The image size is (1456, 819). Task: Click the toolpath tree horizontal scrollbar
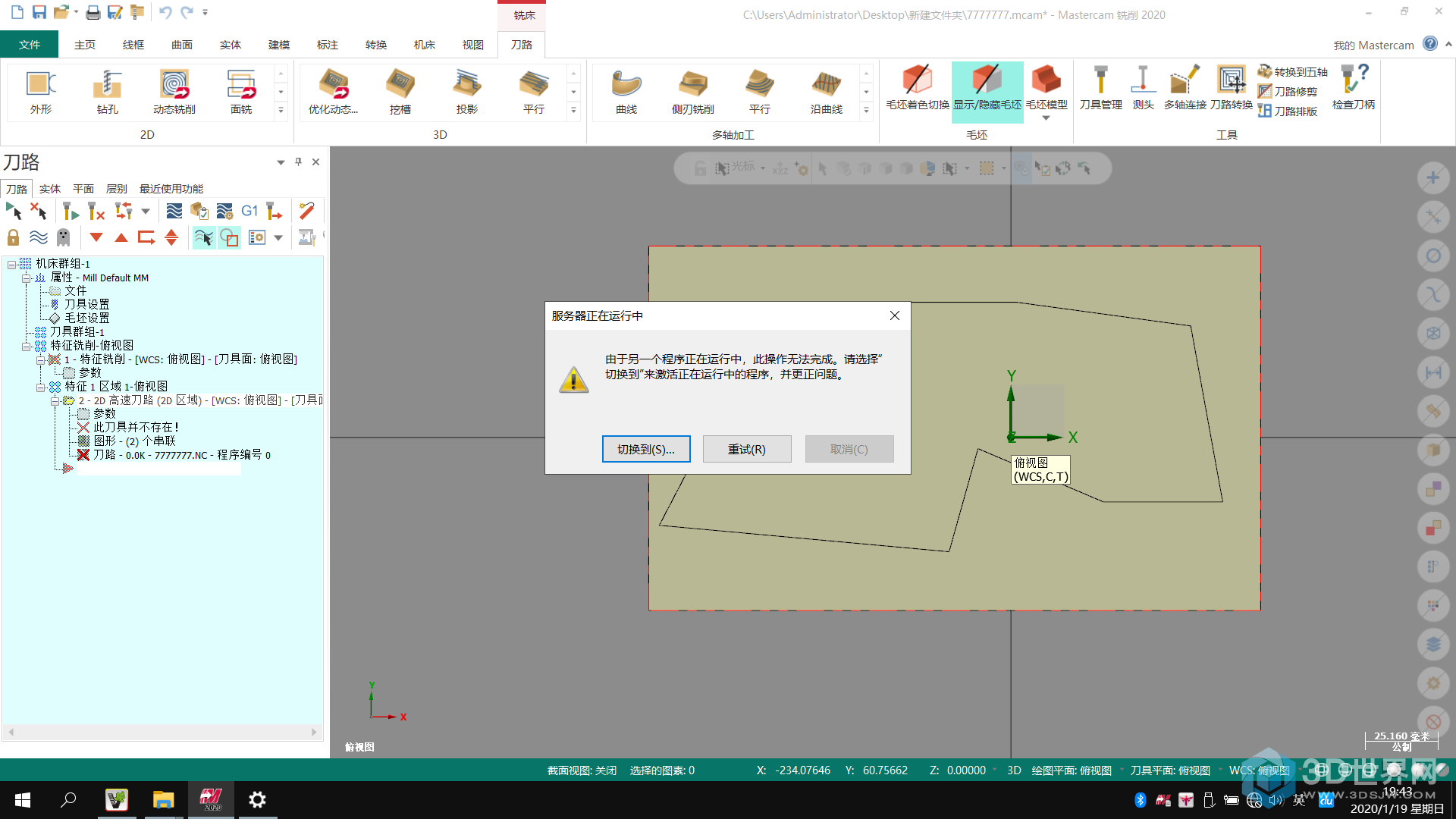coord(162,732)
